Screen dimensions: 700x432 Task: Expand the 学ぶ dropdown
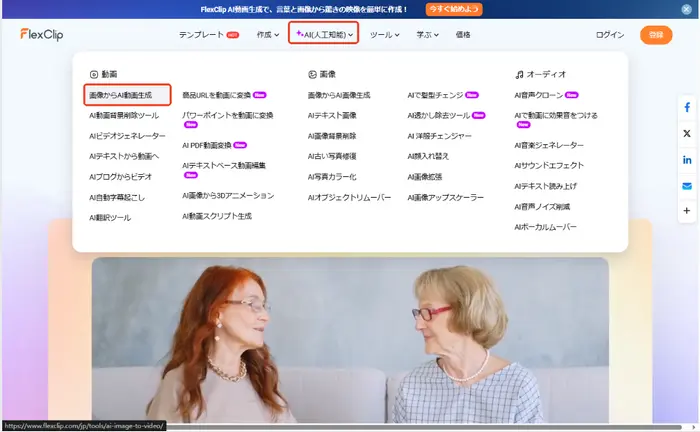[x=427, y=34]
